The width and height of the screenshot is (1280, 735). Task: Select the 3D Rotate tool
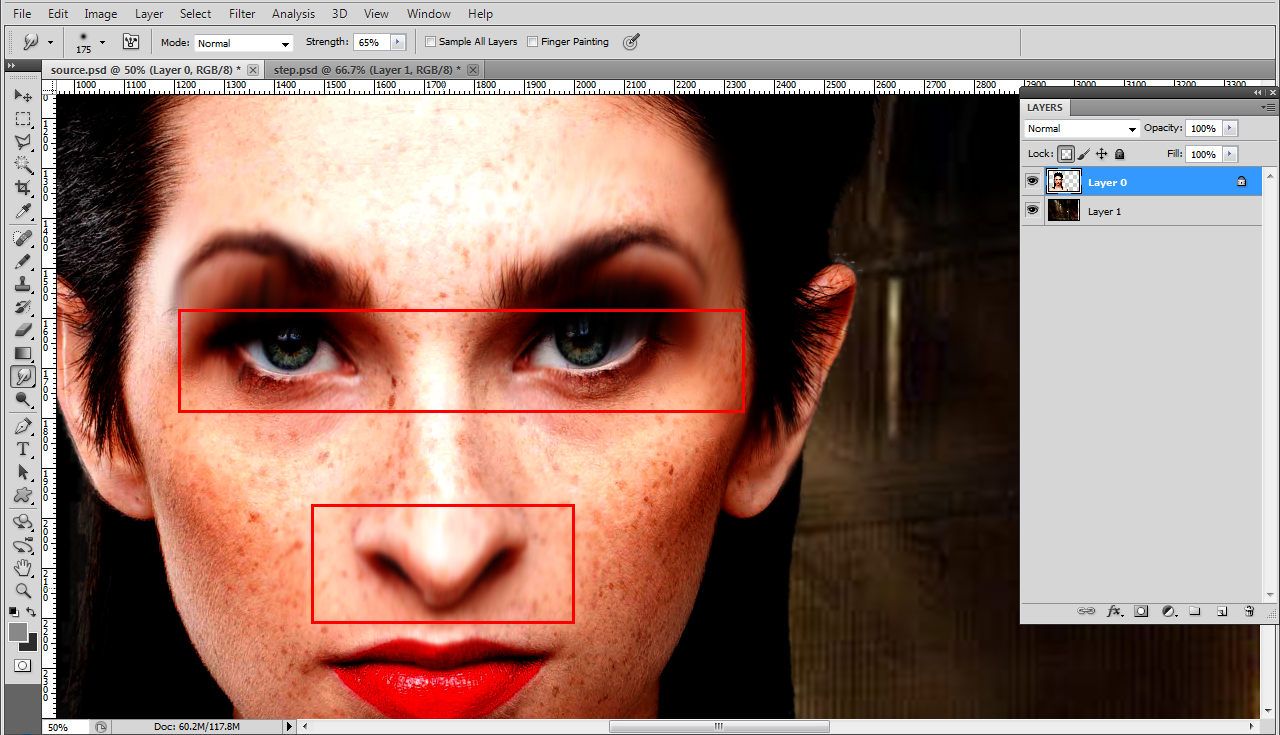coord(23,522)
